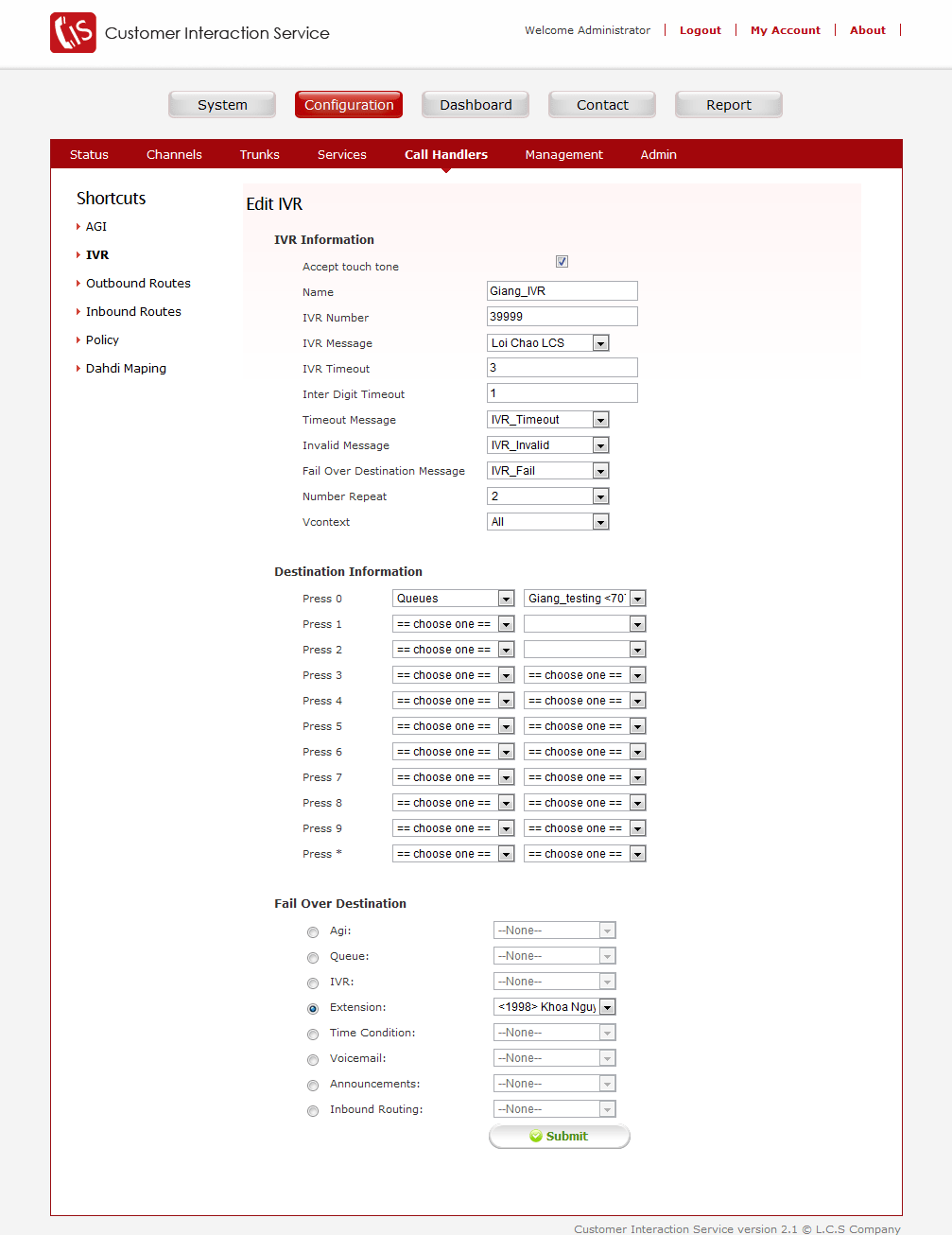Go to the Outbound Routes shortcut
Screen dimensions: 952x1235
(138, 283)
